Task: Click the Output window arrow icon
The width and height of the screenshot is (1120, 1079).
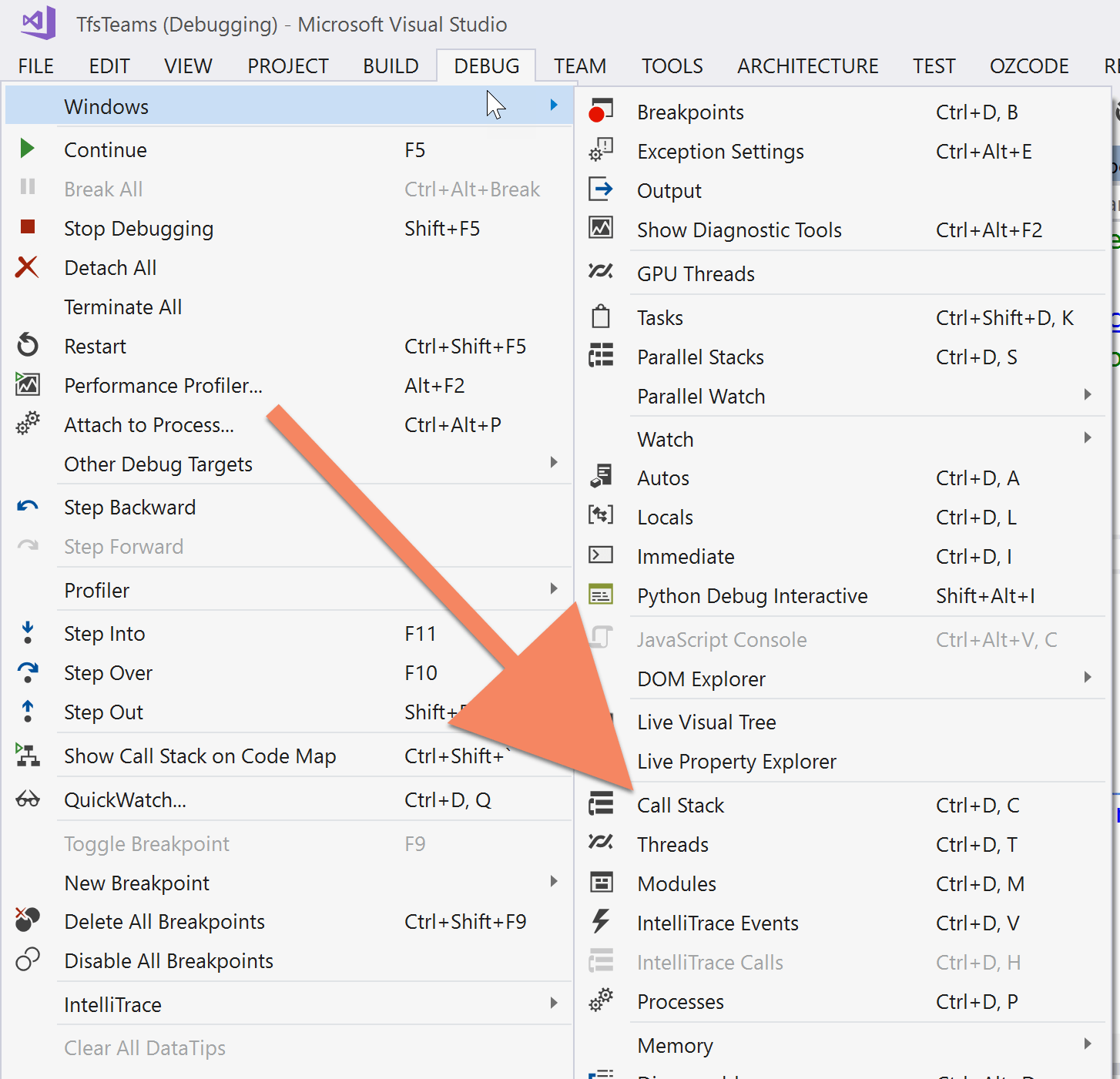Action: tap(601, 189)
